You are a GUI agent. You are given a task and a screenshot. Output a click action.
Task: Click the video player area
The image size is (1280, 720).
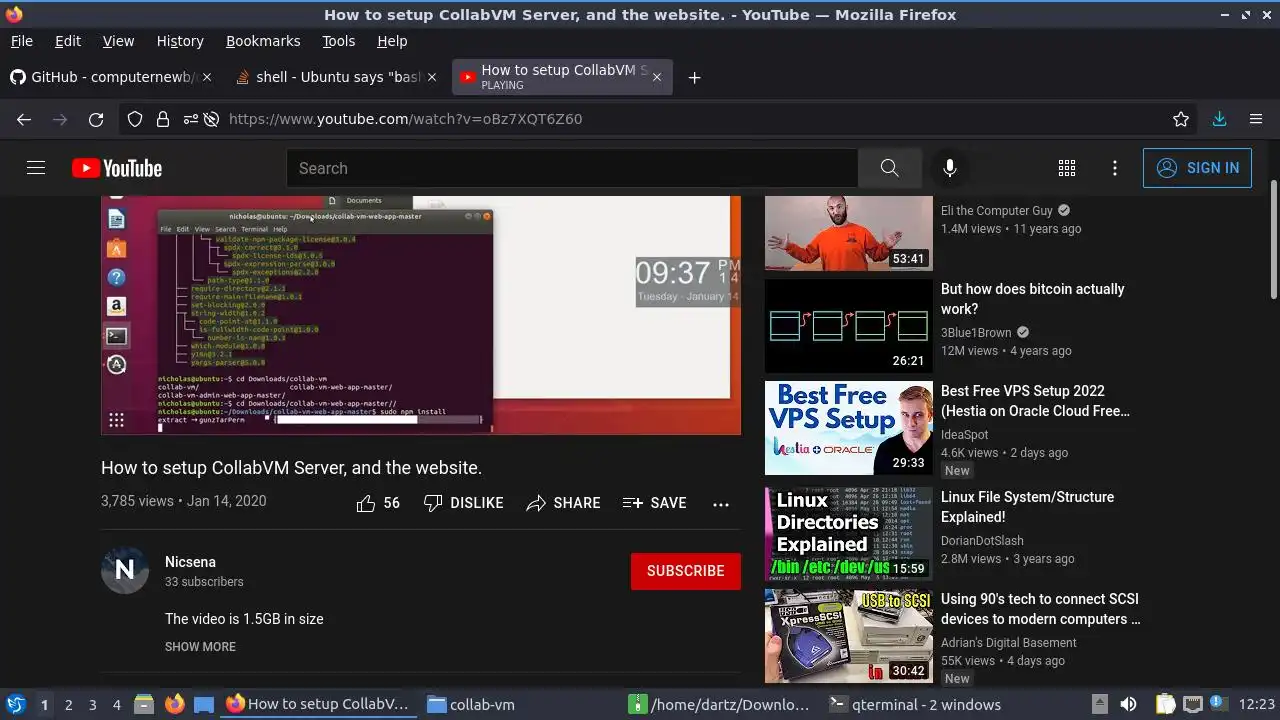click(421, 315)
